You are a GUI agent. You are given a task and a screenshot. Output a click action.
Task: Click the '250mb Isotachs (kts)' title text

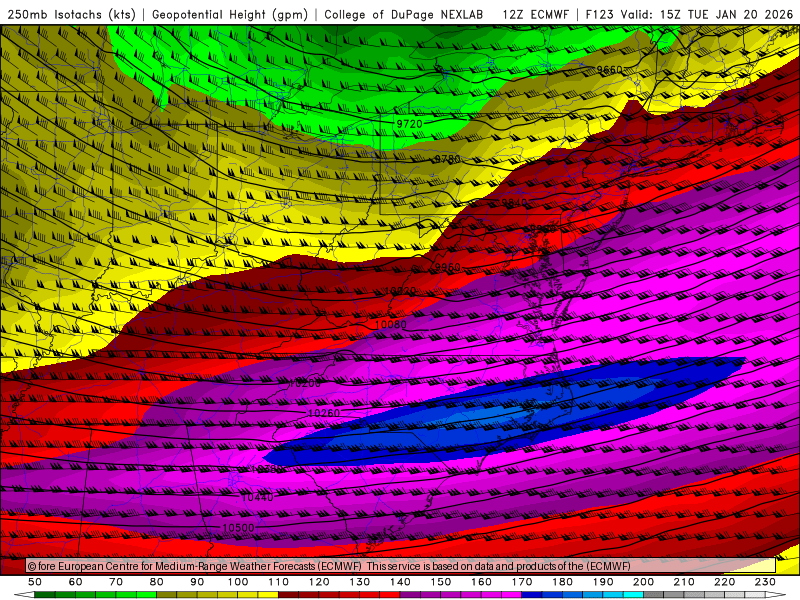click(x=72, y=15)
